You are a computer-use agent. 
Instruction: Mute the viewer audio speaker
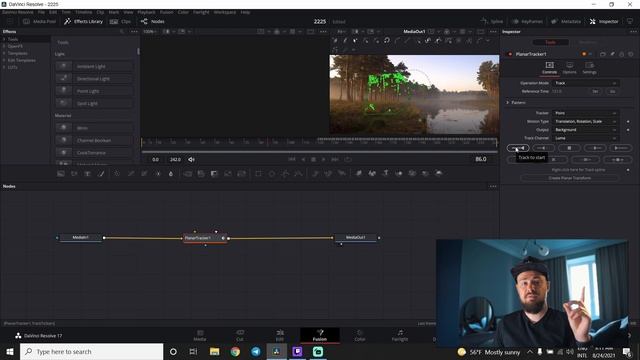coord(191,159)
